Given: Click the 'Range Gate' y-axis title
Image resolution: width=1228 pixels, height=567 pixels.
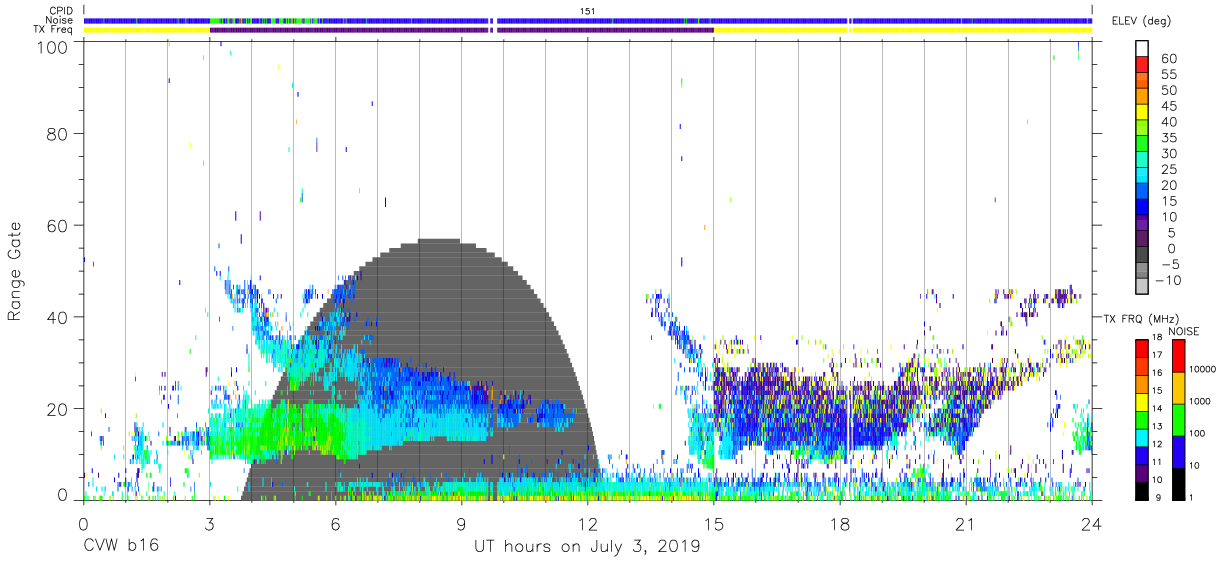Looking at the screenshot, I should (15, 272).
